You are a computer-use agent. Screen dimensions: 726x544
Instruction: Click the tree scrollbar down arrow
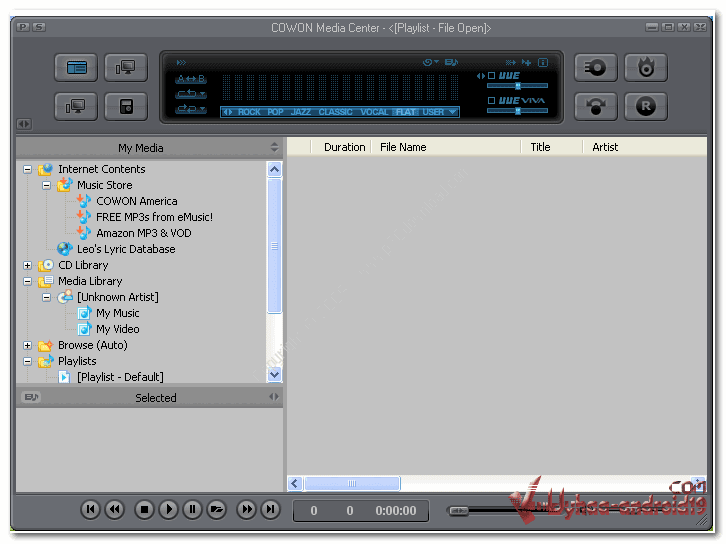(x=275, y=375)
